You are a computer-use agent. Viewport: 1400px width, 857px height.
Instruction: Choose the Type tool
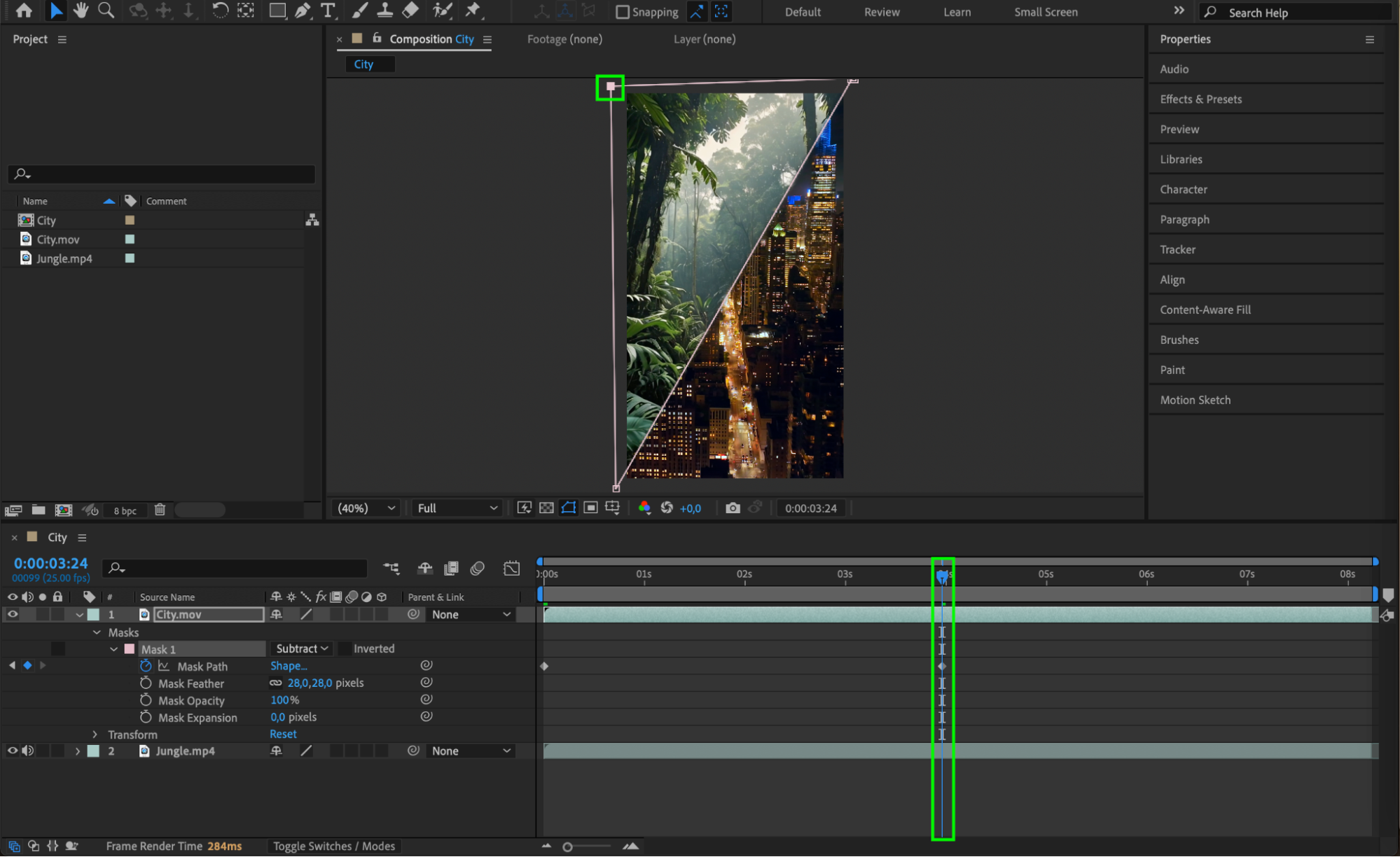tap(327, 11)
